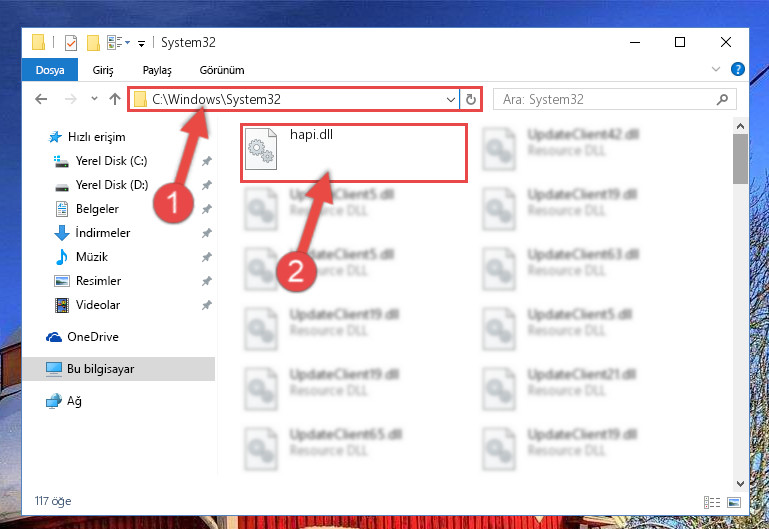Image resolution: width=769 pixels, height=529 pixels.
Task: Open Yerel Disk (D:) in the sidebar
Action: [x=112, y=185]
